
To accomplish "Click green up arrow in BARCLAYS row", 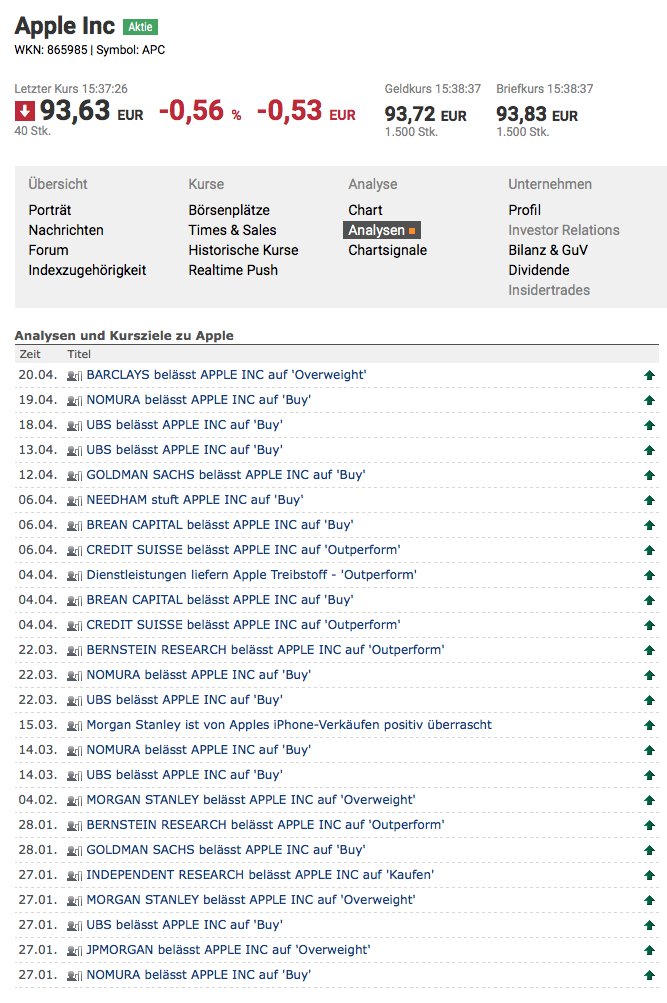I will [649, 375].
